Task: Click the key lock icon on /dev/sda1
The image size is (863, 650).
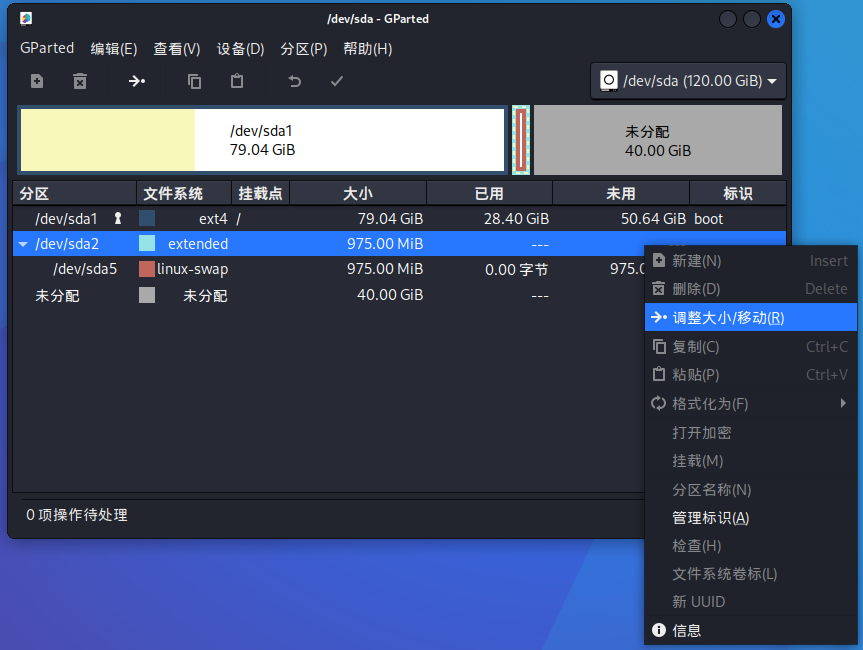Action: 117,219
